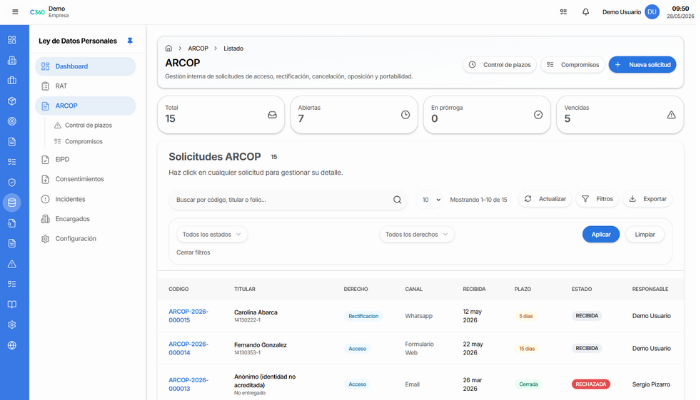Open request ARCOP-2026-000014
The image size is (700, 400).
188,348
